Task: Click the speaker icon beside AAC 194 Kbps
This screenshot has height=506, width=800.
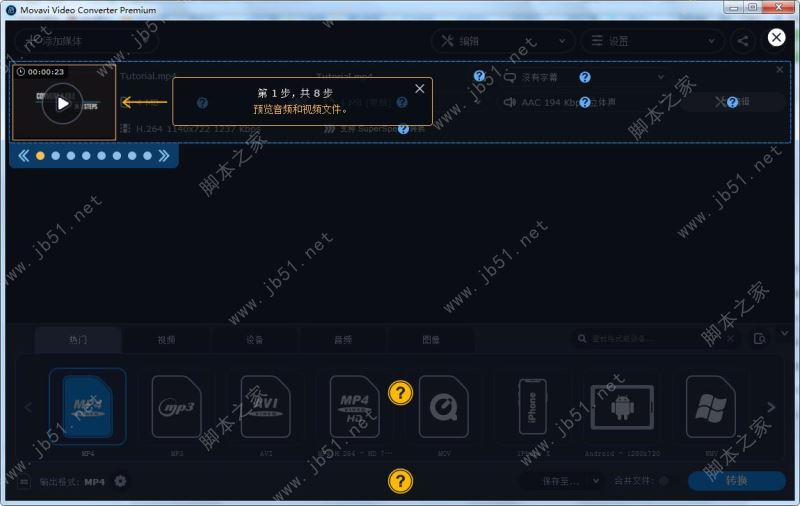Action: pos(510,102)
